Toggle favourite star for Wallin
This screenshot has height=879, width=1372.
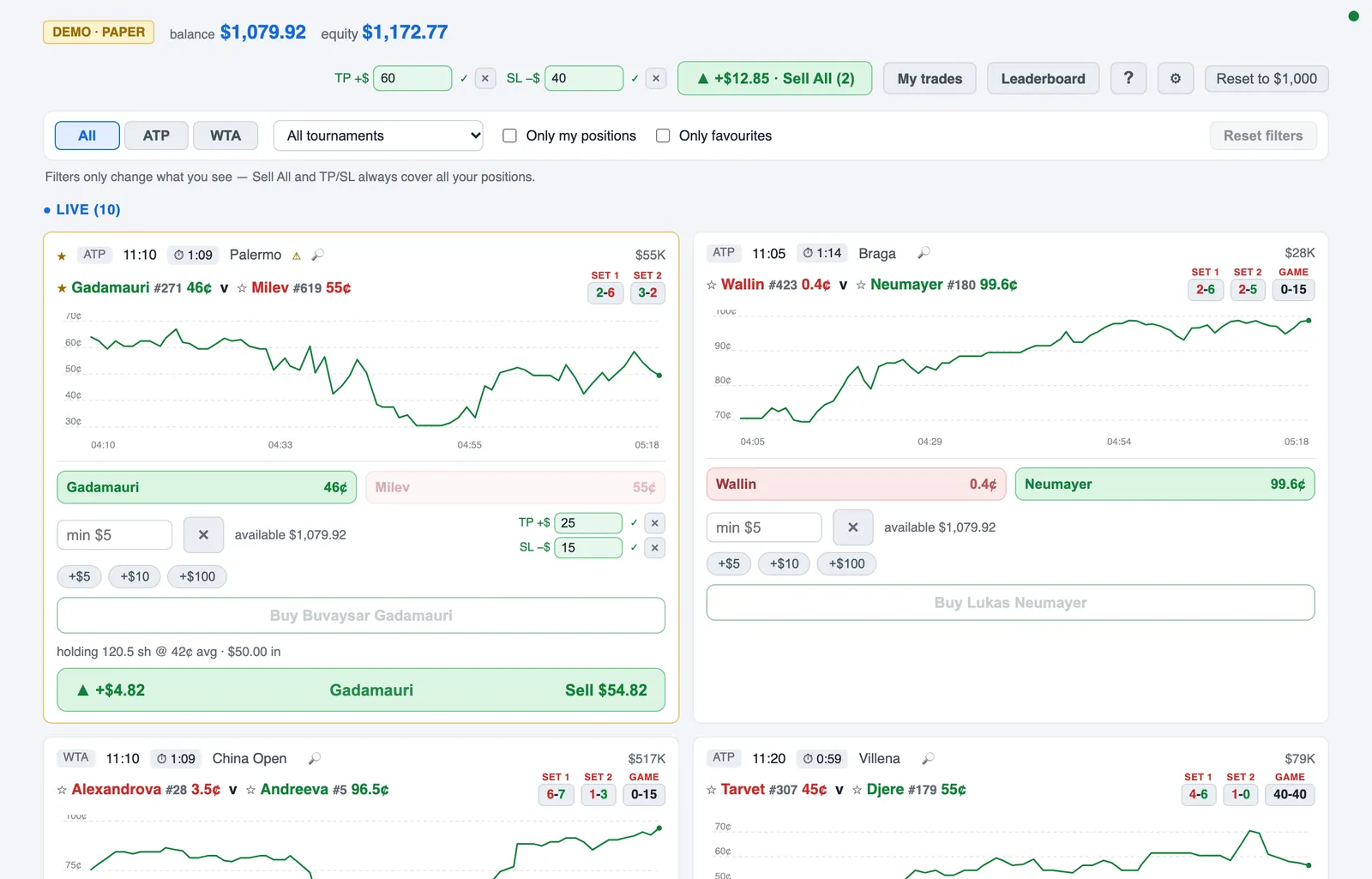[x=711, y=285]
